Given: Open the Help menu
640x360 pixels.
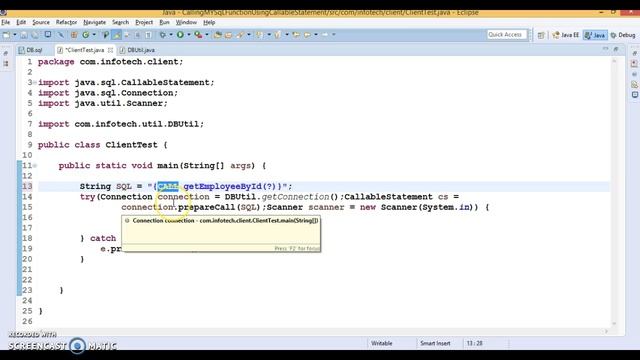Looking at the screenshot, I should 209,22.
